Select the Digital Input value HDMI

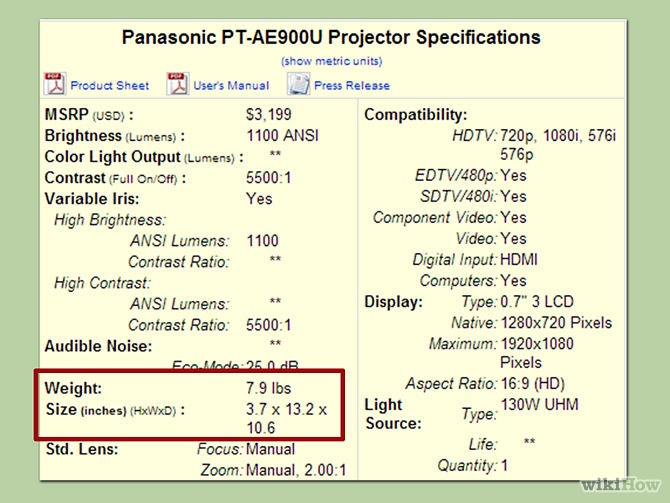519,259
